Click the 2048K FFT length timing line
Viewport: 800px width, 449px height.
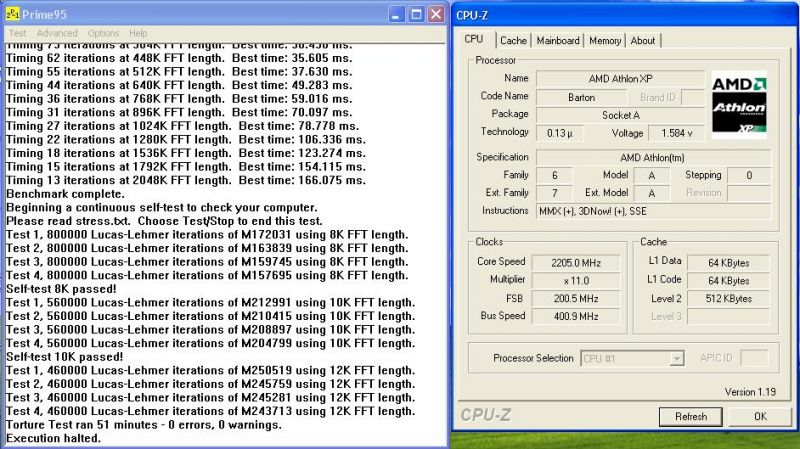pyautogui.click(x=186, y=180)
